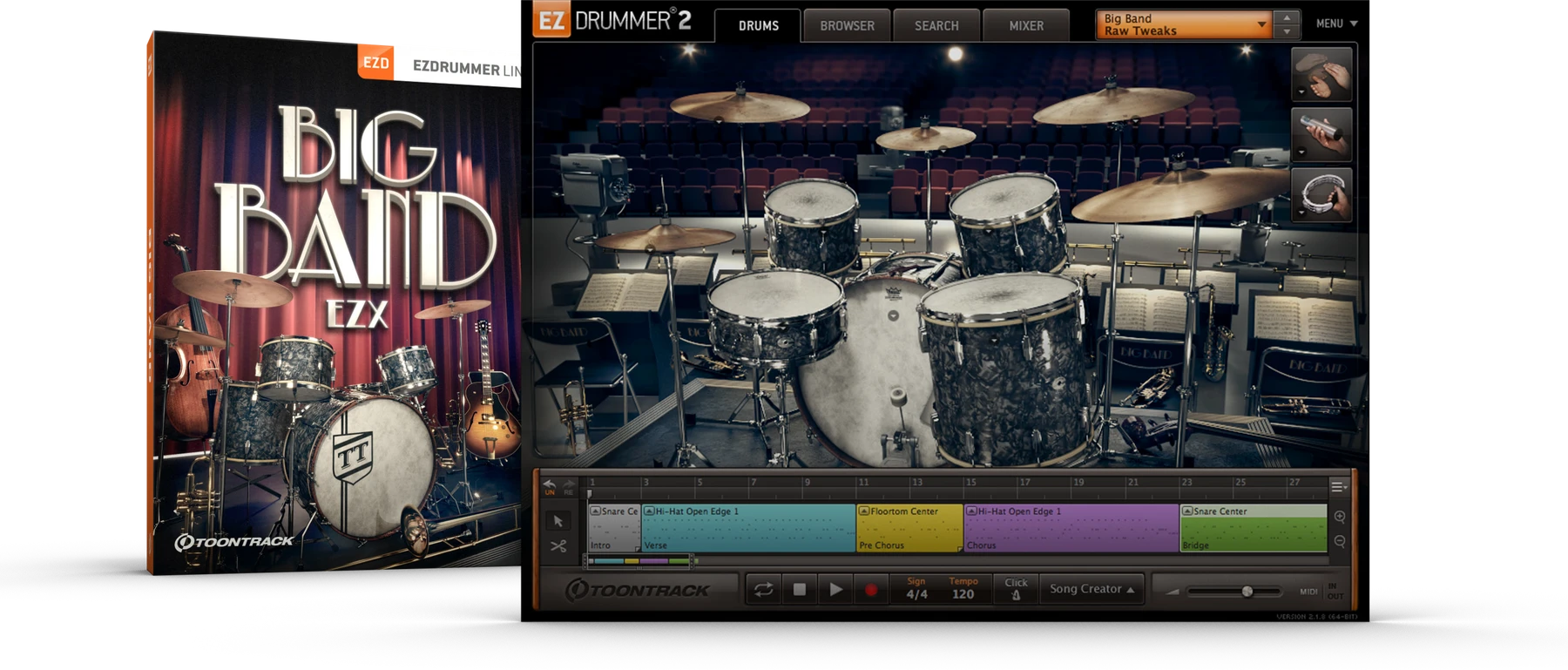This screenshot has width=1568, height=670.
Task: Select the teal Verse song block
Action: 748,528
